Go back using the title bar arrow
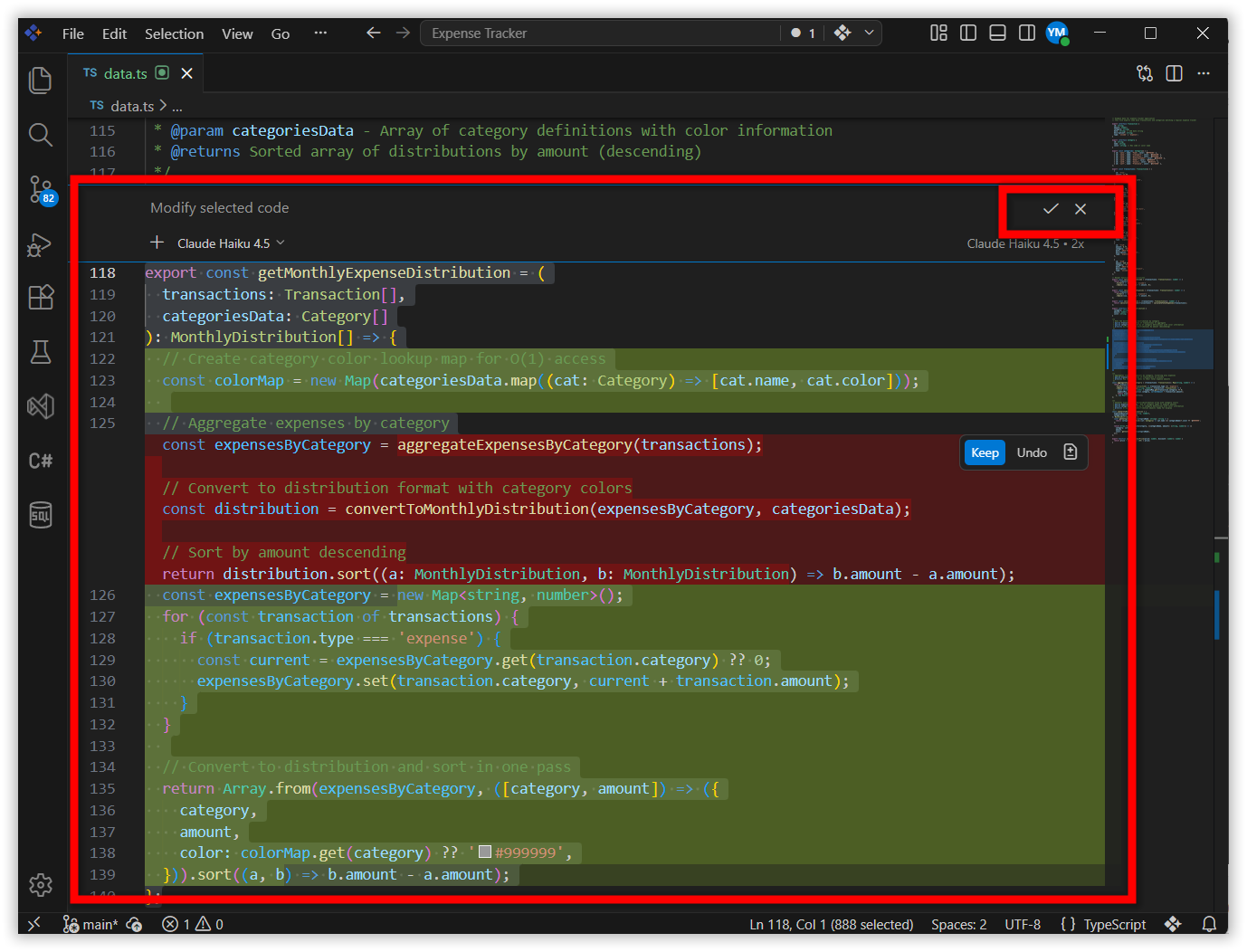Image resolution: width=1247 pixels, height=952 pixels. pyautogui.click(x=373, y=33)
